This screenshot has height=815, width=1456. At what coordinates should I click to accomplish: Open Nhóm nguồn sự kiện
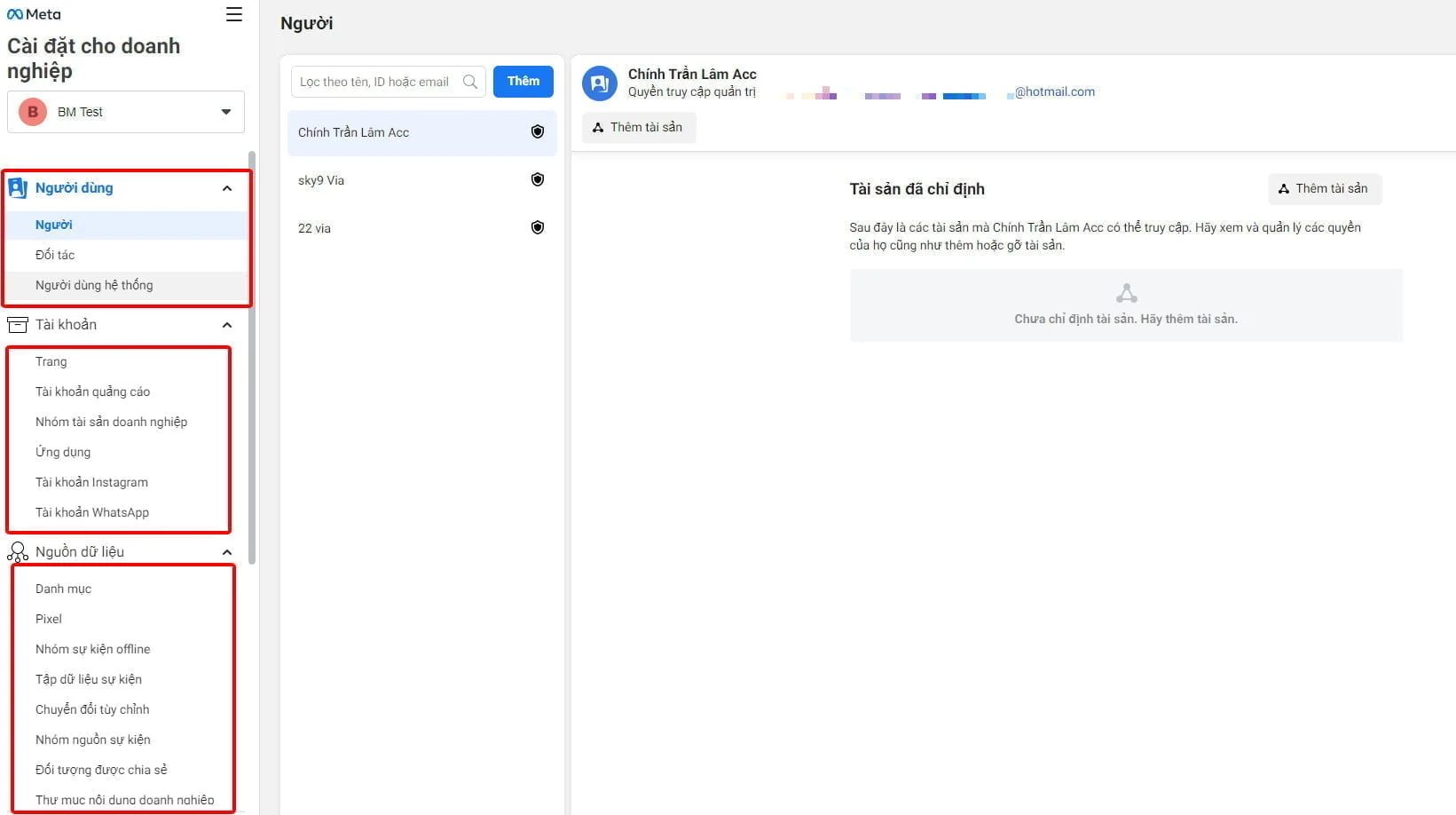[92, 740]
